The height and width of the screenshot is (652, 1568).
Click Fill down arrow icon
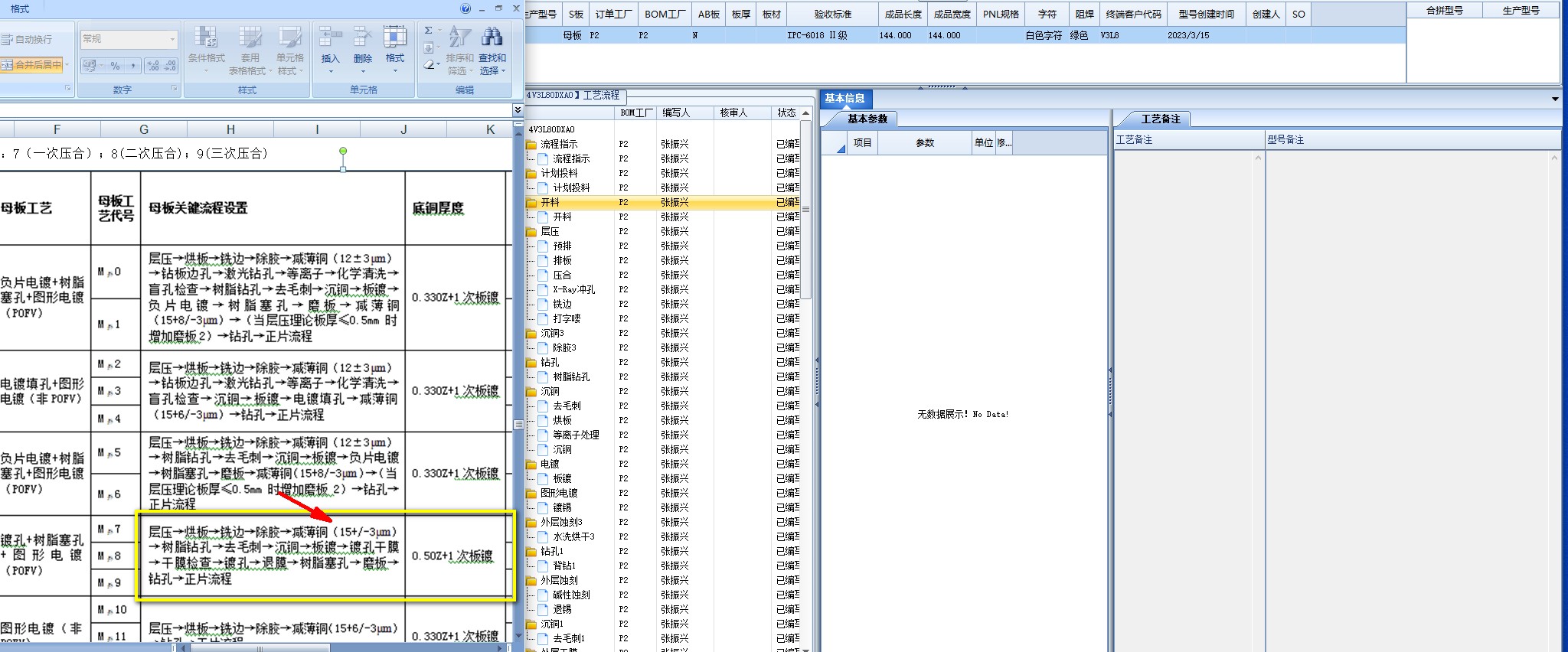[x=429, y=47]
